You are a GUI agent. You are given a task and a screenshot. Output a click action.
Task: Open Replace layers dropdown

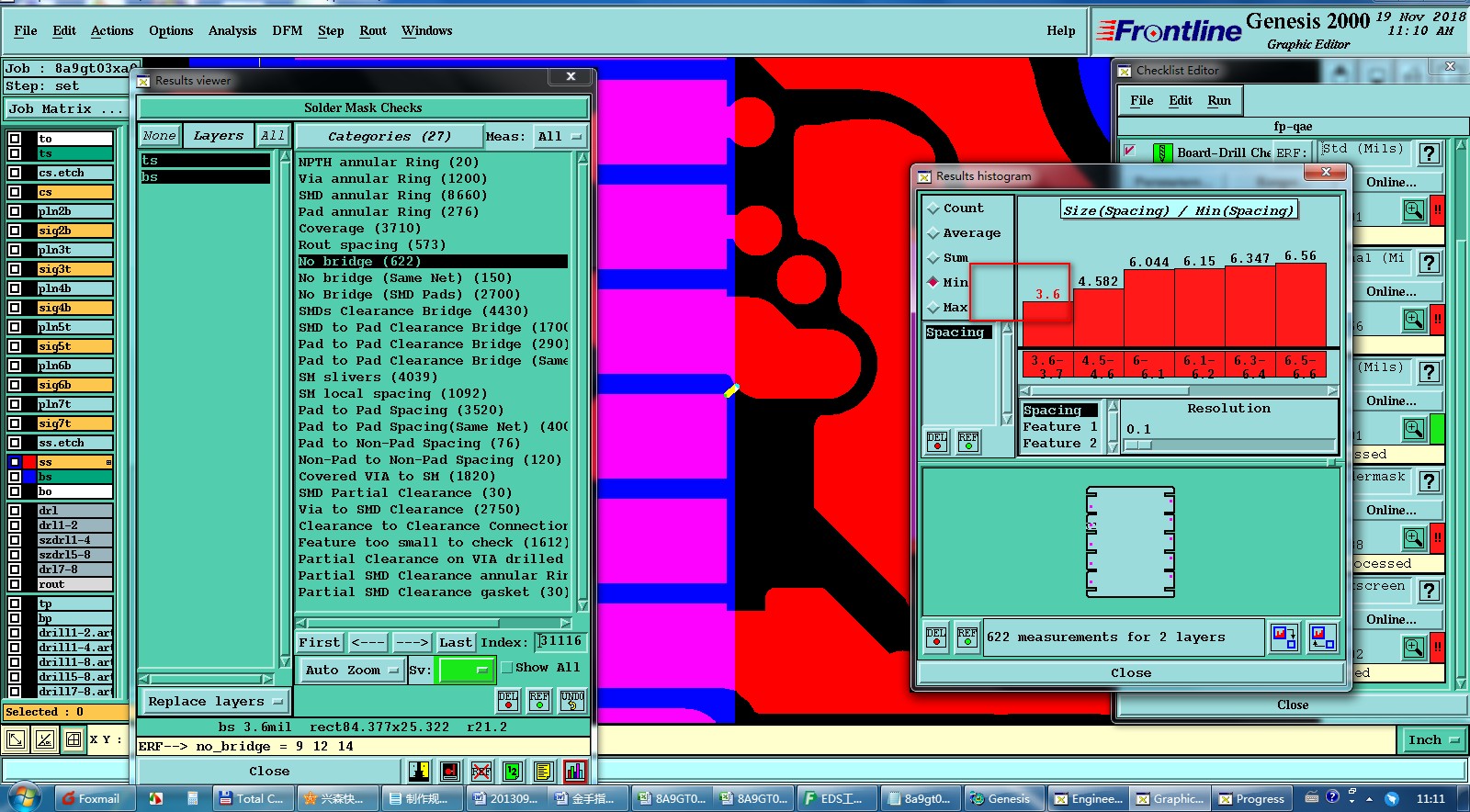pyautogui.click(x=216, y=702)
